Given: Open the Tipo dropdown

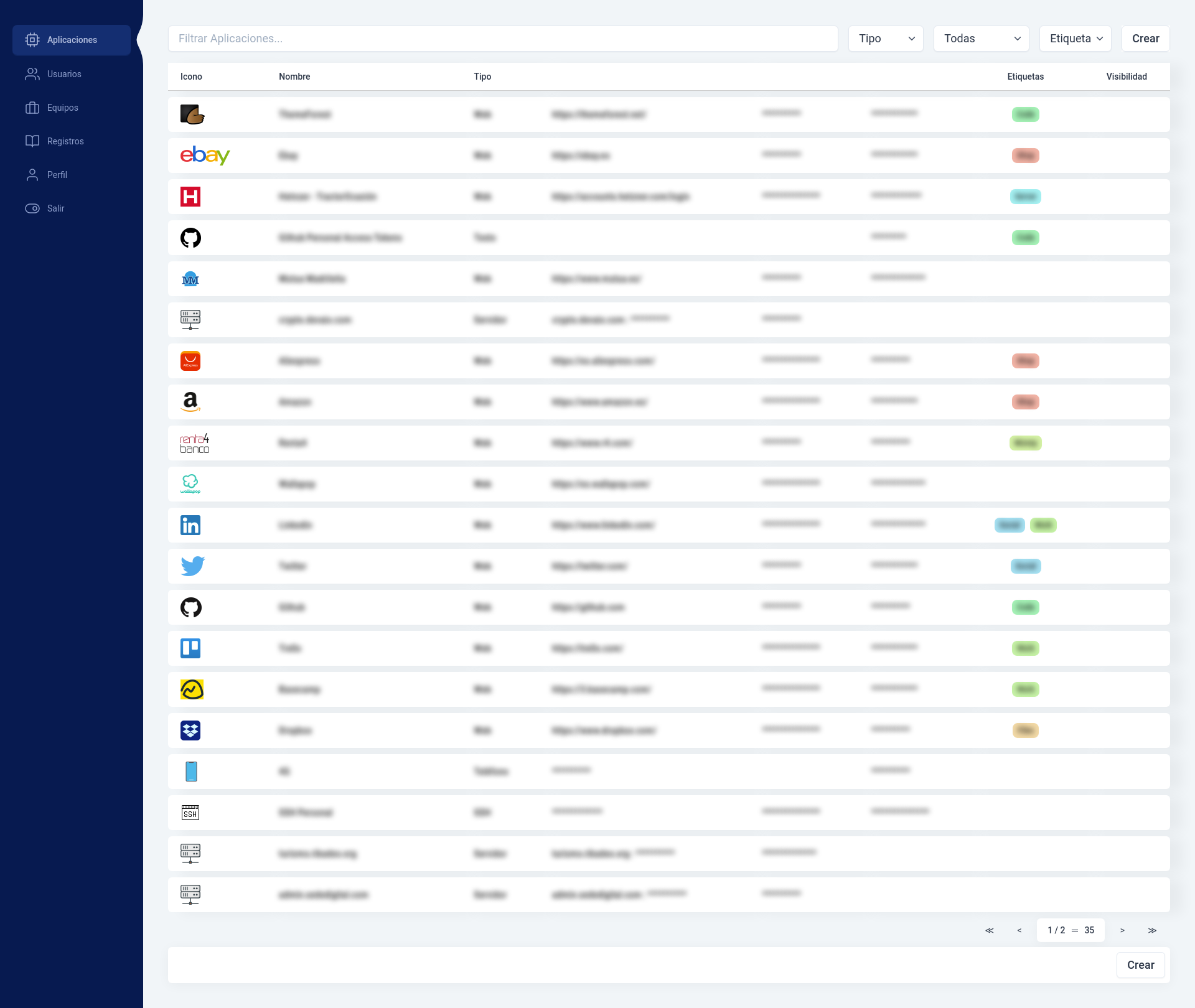Looking at the screenshot, I should [x=886, y=39].
